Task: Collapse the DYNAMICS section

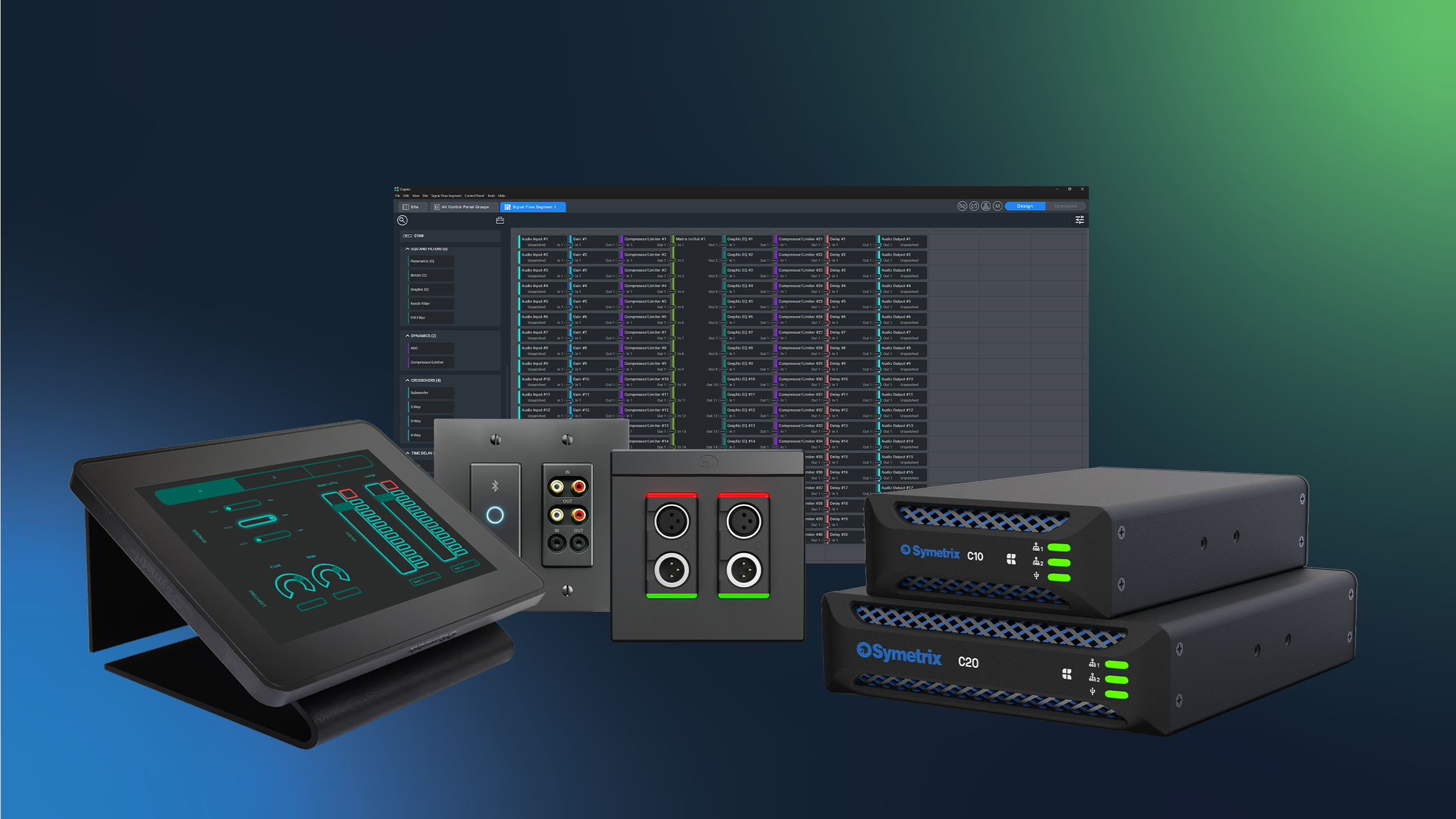Action: click(408, 336)
